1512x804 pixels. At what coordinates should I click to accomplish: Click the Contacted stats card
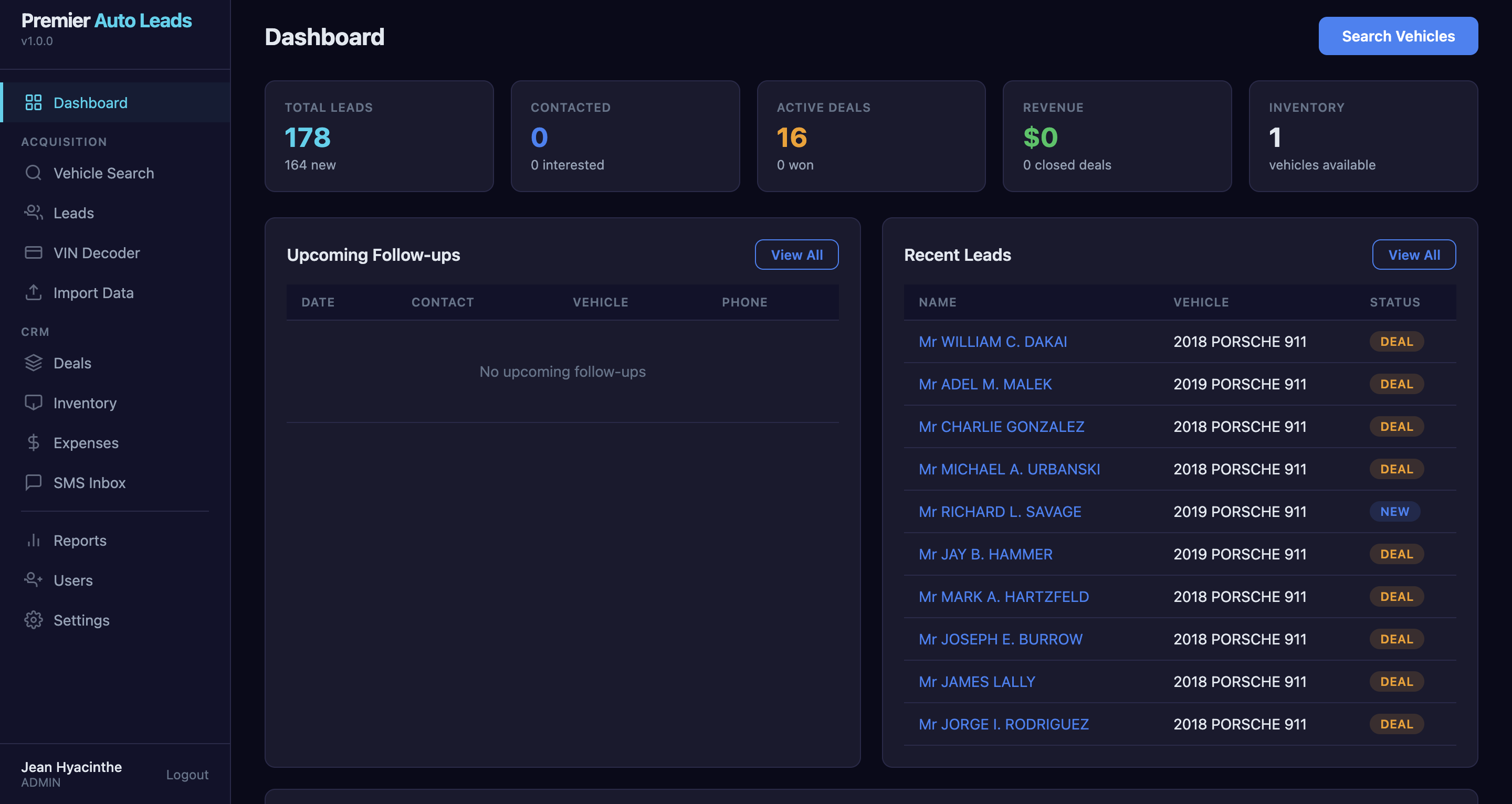point(625,136)
